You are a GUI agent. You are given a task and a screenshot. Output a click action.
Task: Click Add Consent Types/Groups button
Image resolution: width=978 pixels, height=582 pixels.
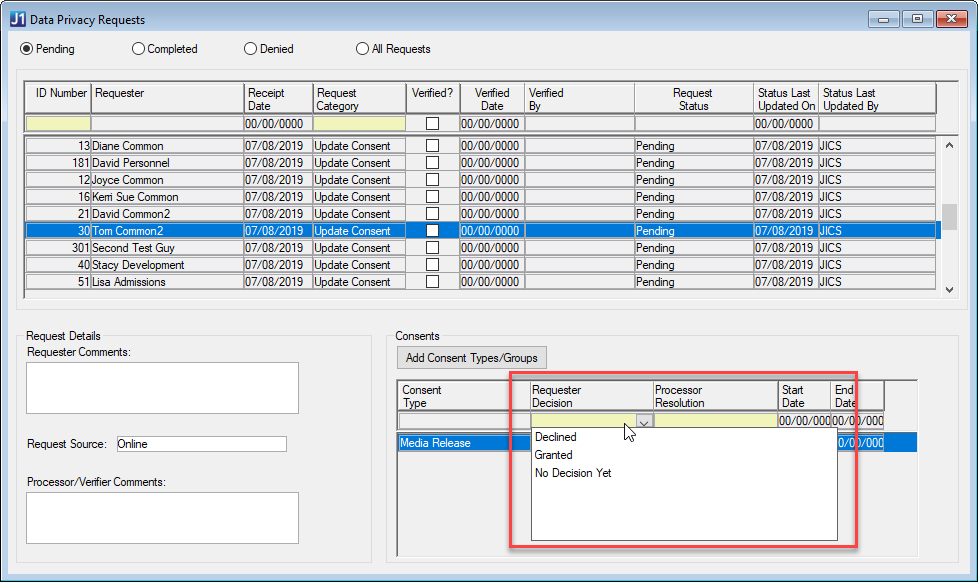coord(472,358)
